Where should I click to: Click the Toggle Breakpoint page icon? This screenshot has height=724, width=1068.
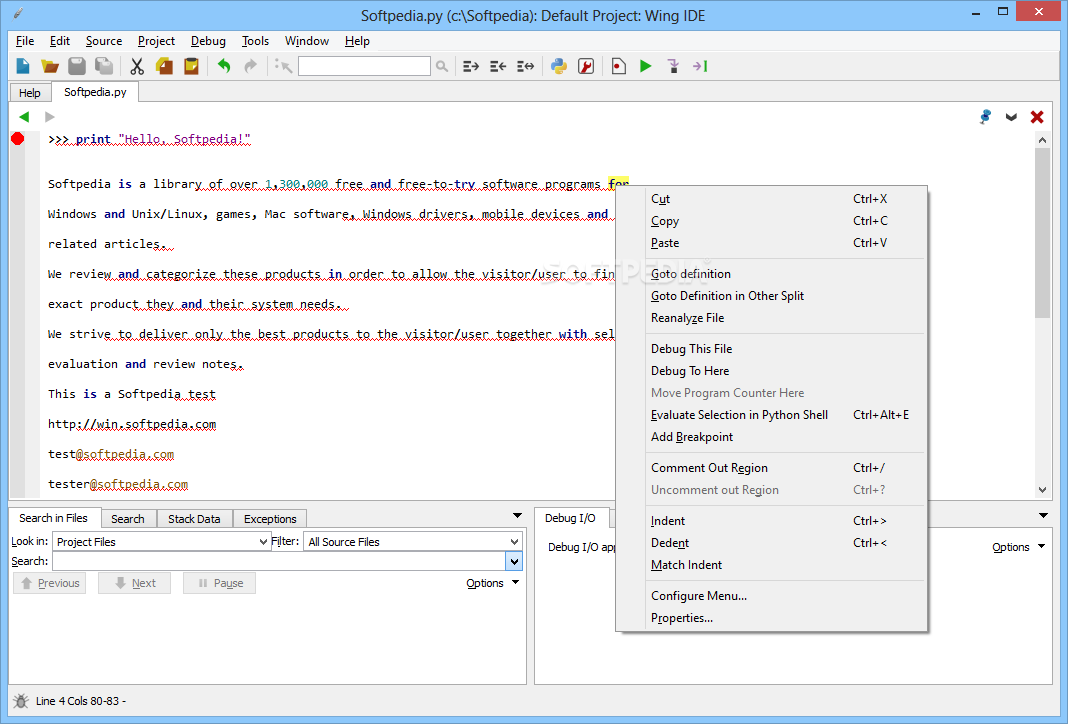pos(618,66)
